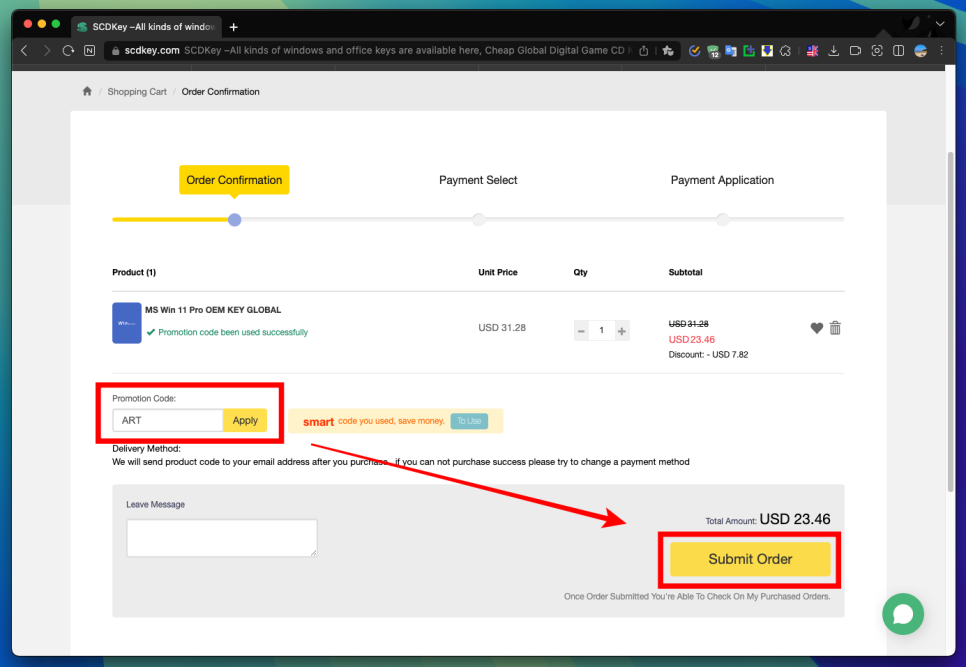Click the home icon in breadcrumb
966x667 pixels.
pyautogui.click(x=87, y=91)
